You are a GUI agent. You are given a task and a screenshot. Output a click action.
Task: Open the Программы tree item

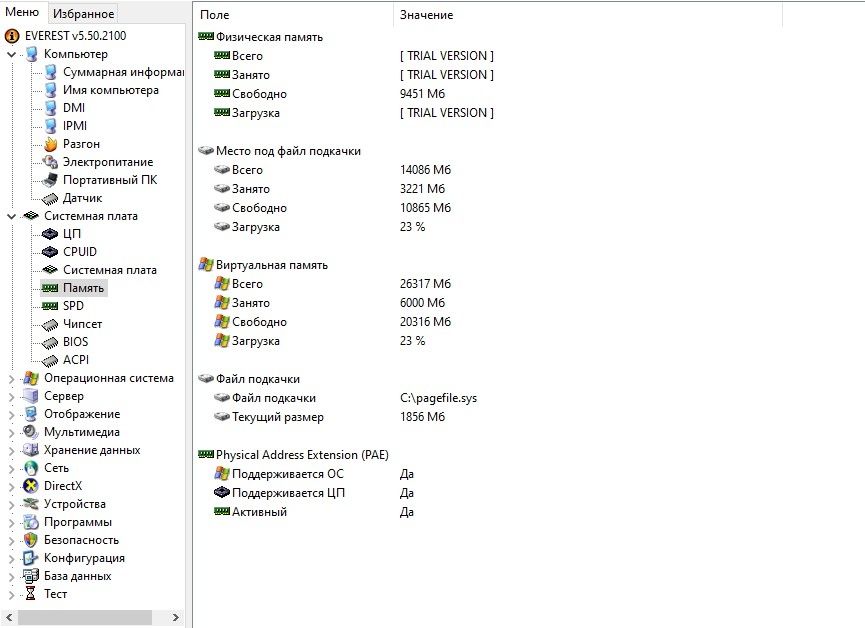click(78, 522)
